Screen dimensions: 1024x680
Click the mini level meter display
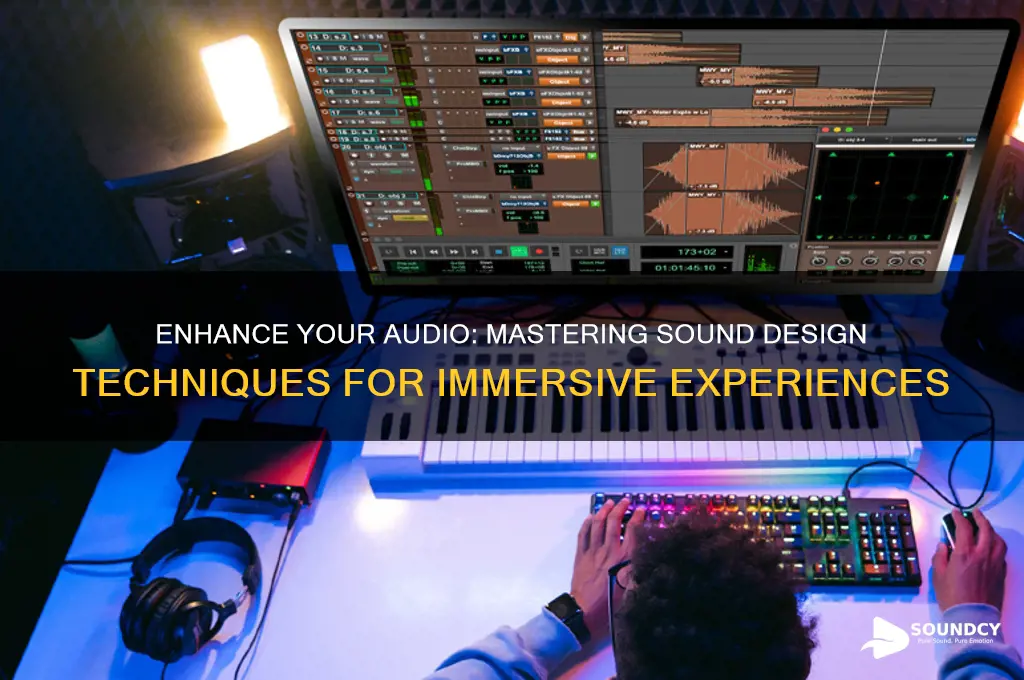(x=762, y=259)
